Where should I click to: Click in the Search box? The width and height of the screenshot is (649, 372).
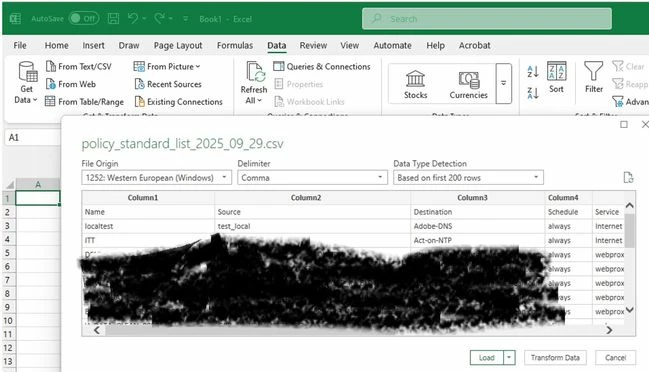coord(487,19)
